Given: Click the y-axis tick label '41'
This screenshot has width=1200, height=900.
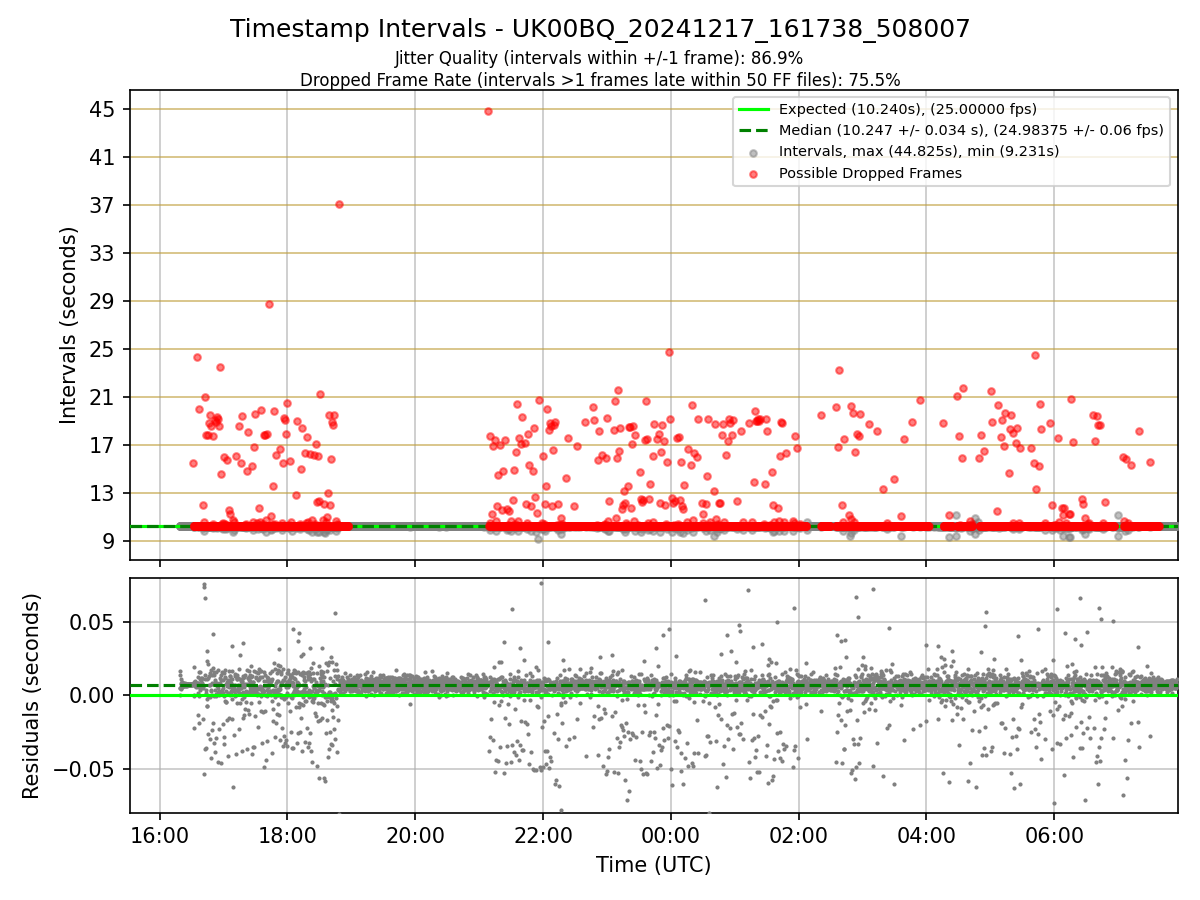Looking at the screenshot, I should (x=103, y=157).
